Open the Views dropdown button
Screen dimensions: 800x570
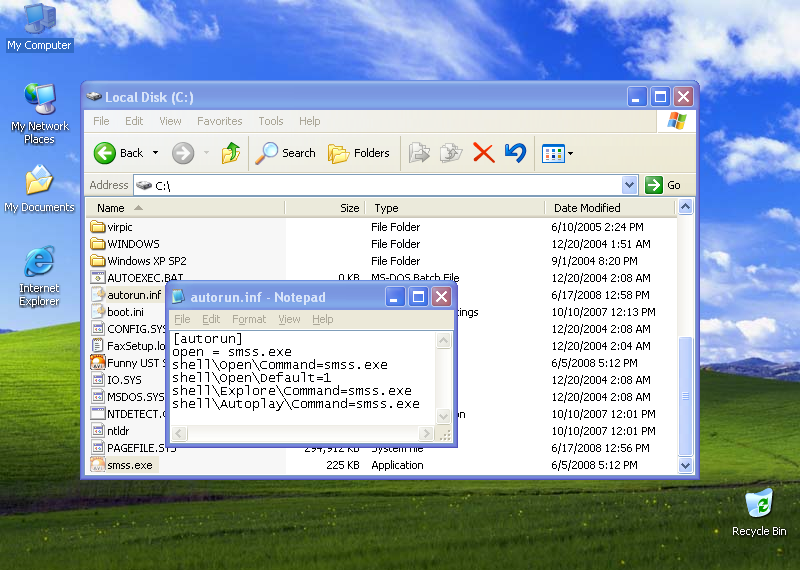(x=557, y=153)
